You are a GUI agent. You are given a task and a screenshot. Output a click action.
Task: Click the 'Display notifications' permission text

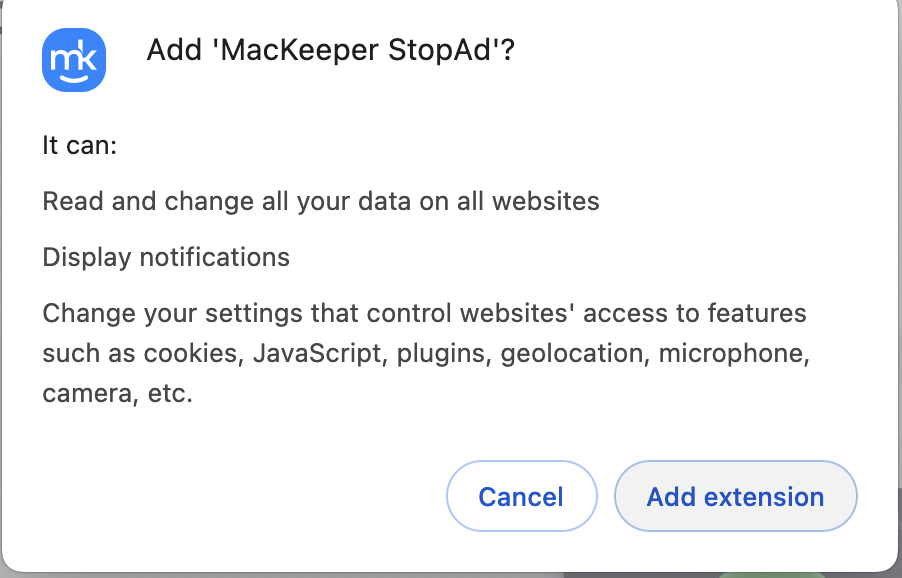[165, 257]
